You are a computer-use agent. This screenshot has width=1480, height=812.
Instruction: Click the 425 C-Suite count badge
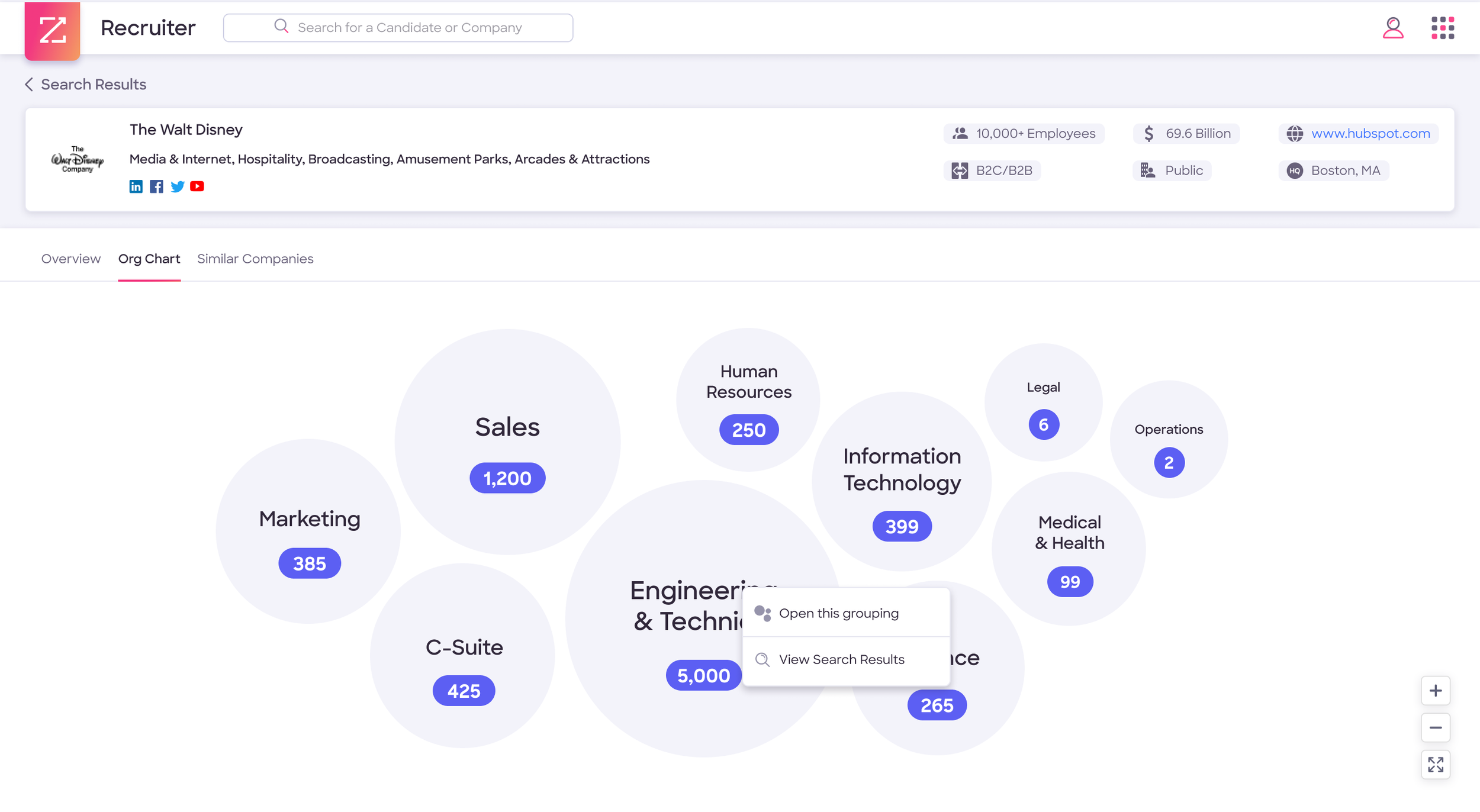[464, 691]
